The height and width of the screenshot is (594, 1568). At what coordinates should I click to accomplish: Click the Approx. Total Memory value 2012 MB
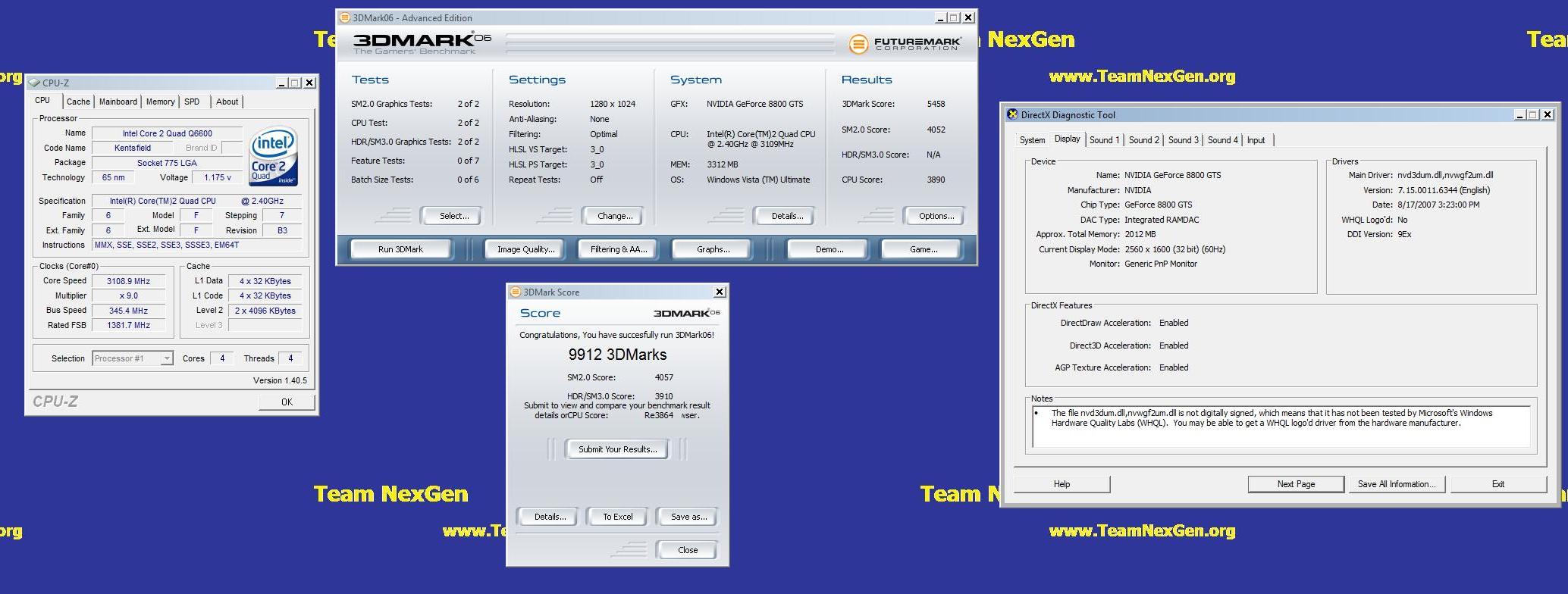[x=1140, y=235]
